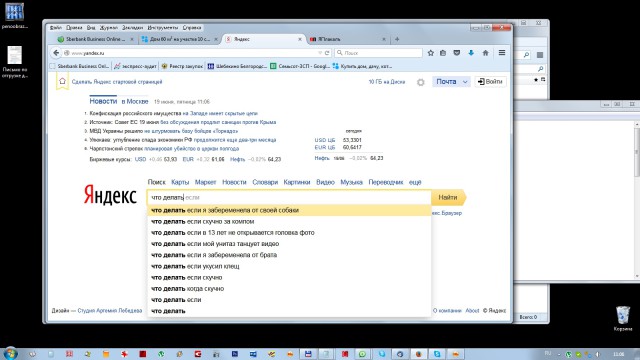Open a new tab with the plus button
This screenshot has width=640, height=360.
tap(397, 39)
